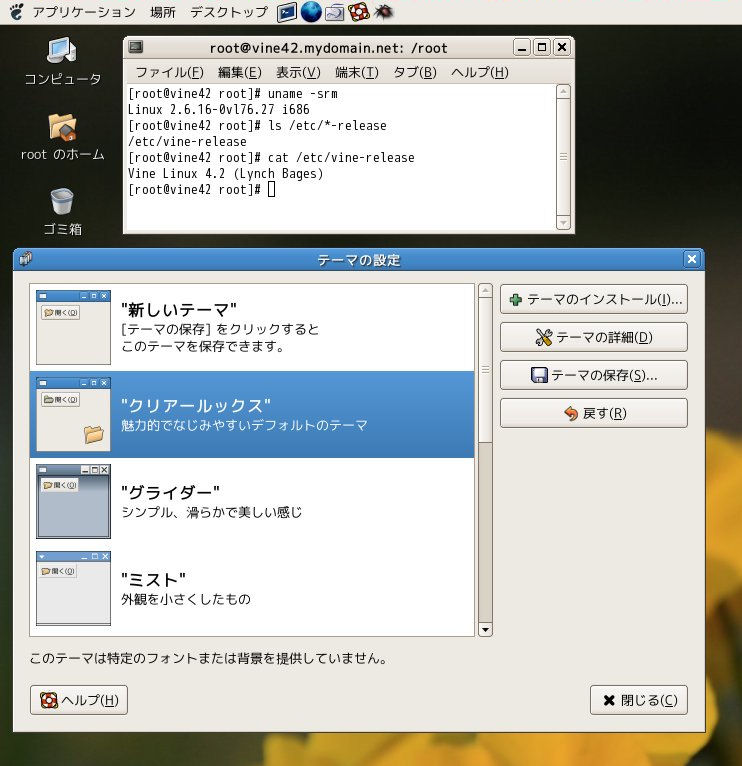Click the "クリアールックス" title text
Viewport: 742px width, 766px height.
195,405
